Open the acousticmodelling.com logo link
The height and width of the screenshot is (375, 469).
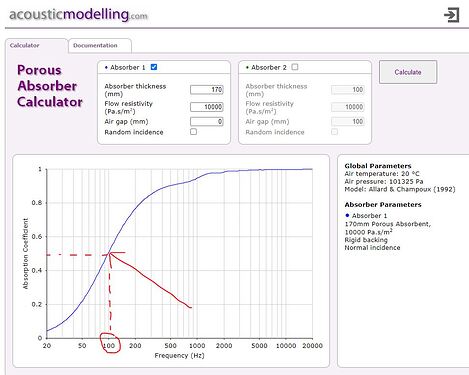click(x=78, y=15)
